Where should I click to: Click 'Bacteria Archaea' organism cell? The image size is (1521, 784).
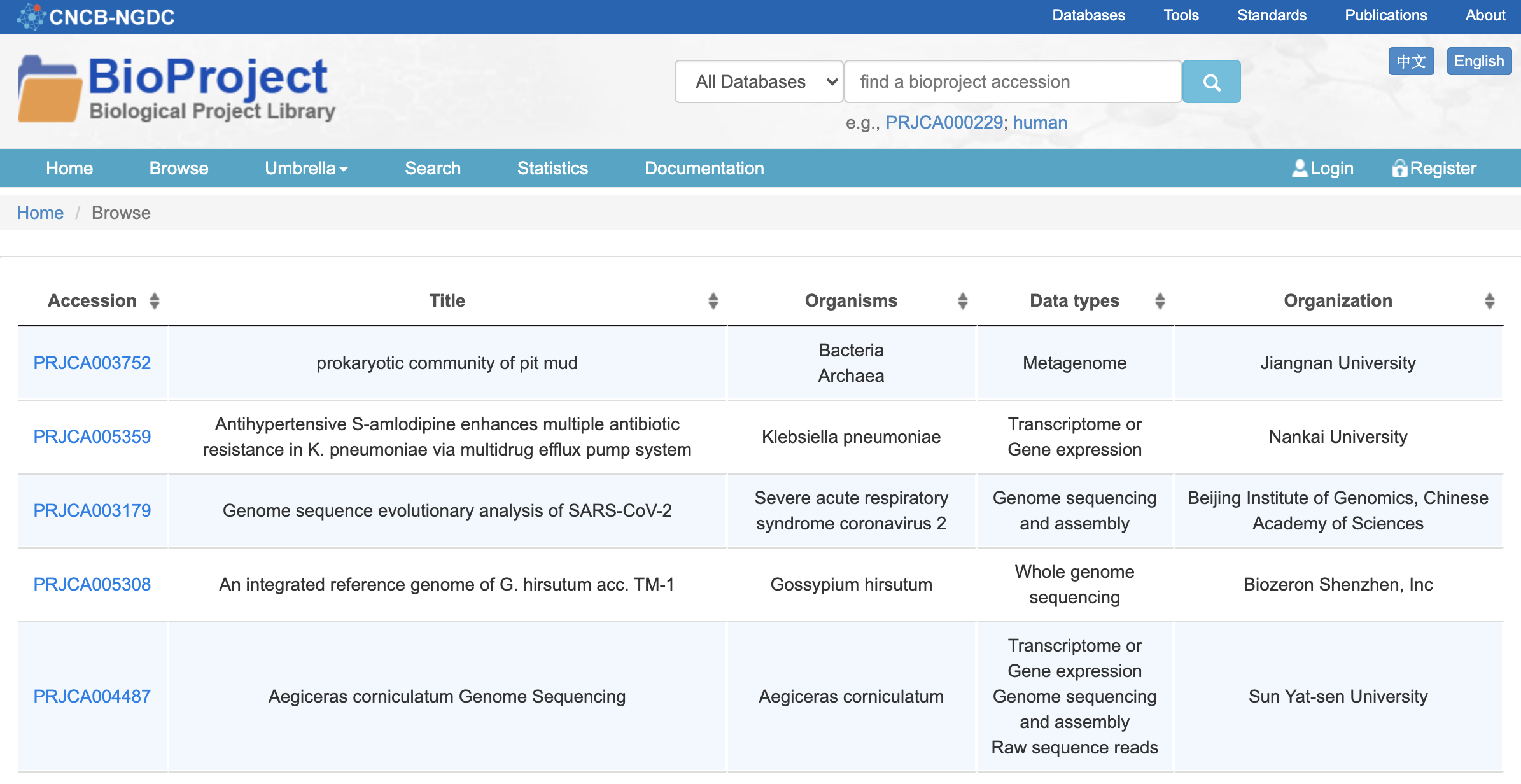851,363
